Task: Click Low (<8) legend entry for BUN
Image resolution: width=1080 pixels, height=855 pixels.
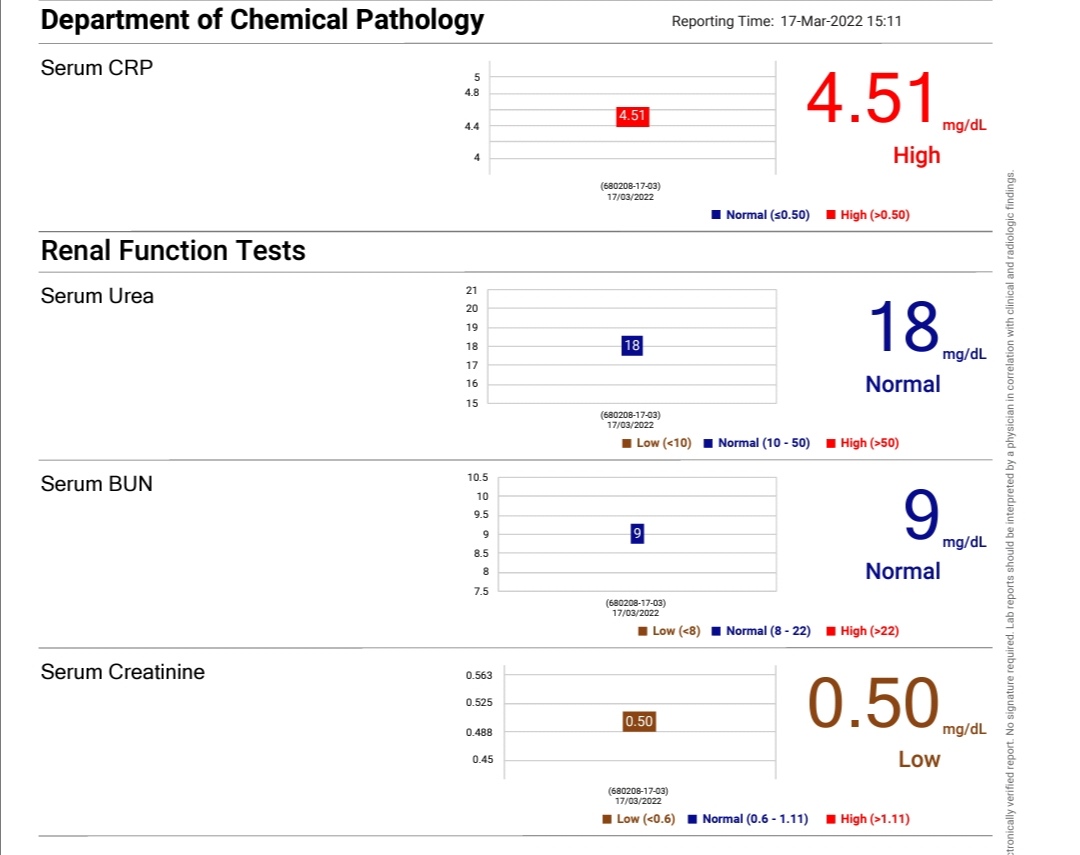Action: pyautogui.click(x=669, y=631)
